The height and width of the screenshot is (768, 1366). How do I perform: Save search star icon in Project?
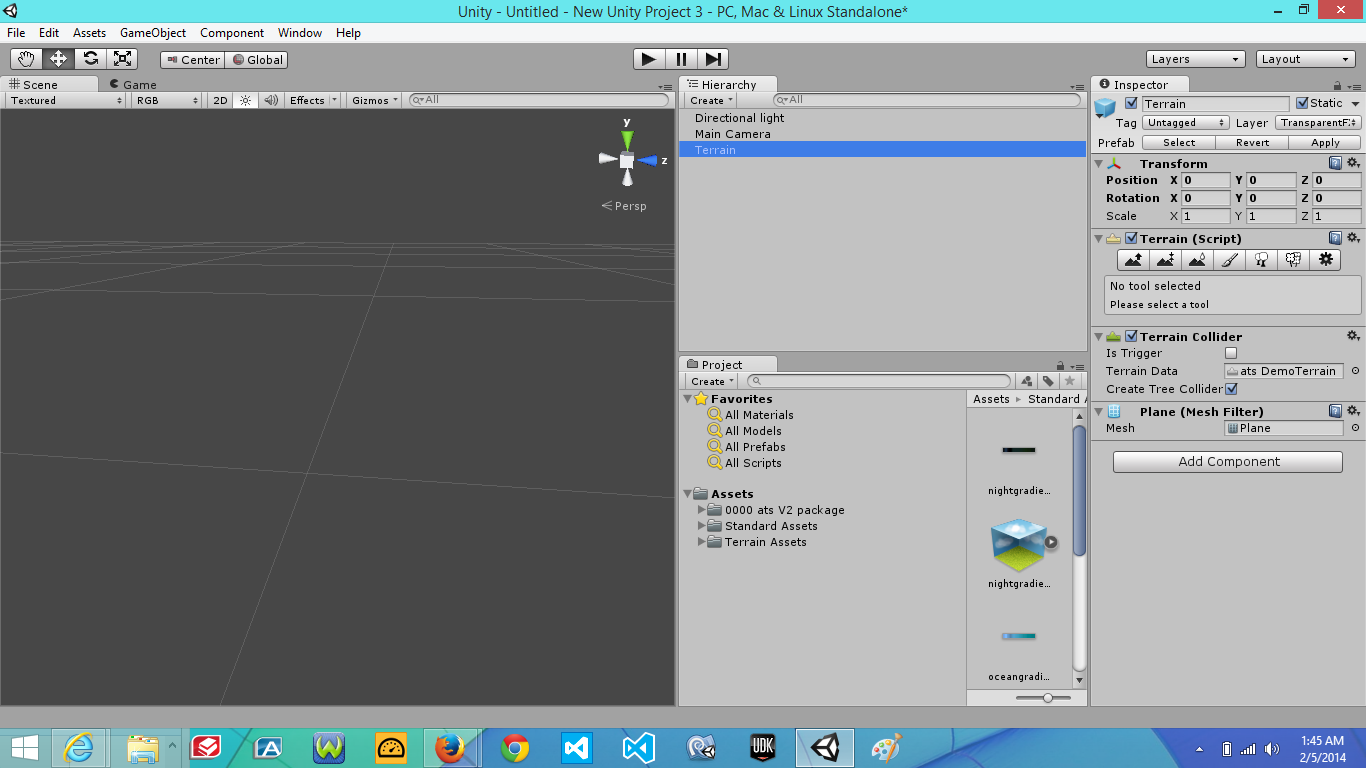tap(1070, 381)
